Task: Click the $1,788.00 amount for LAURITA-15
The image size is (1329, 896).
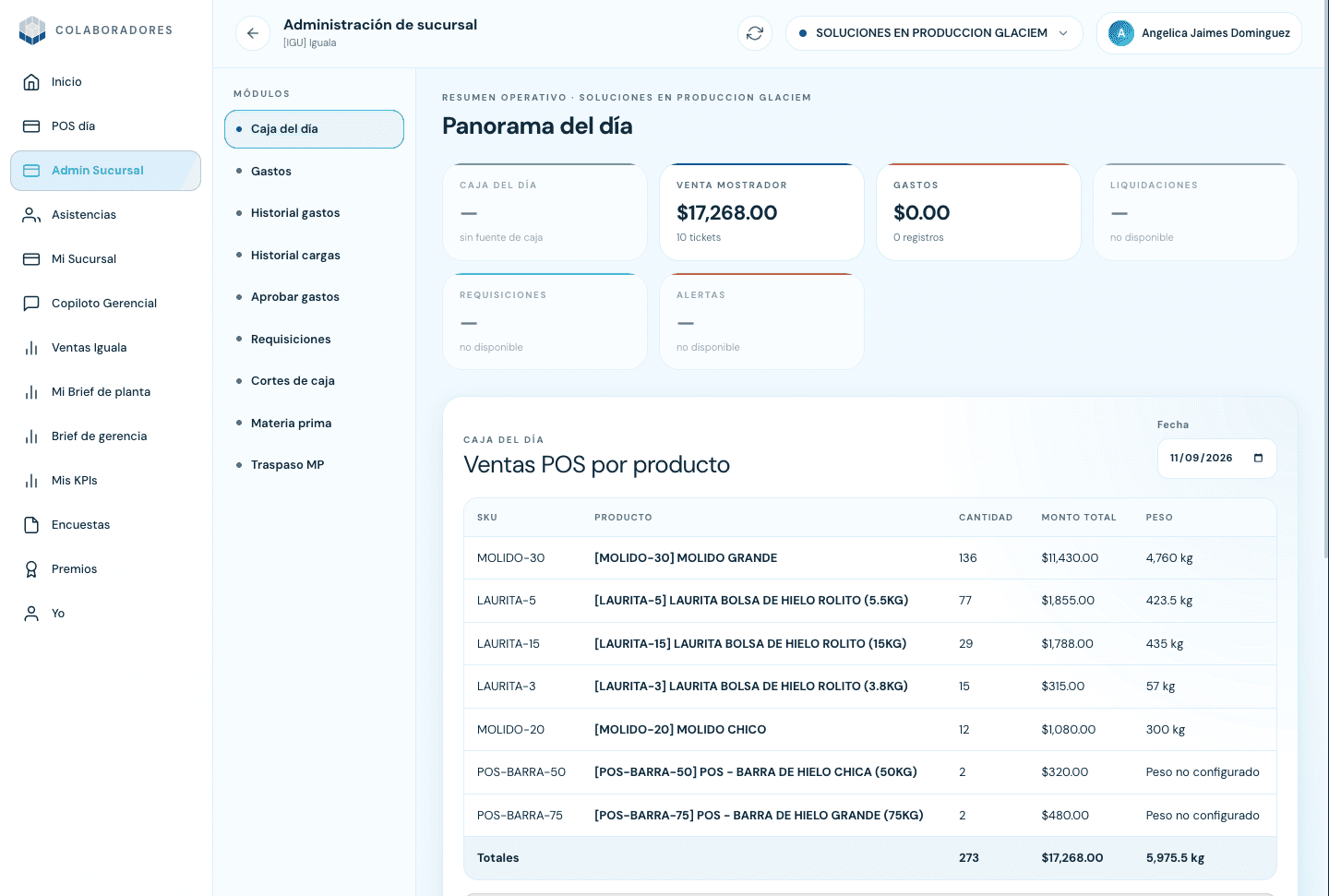Action: click(x=1067, y=644)
